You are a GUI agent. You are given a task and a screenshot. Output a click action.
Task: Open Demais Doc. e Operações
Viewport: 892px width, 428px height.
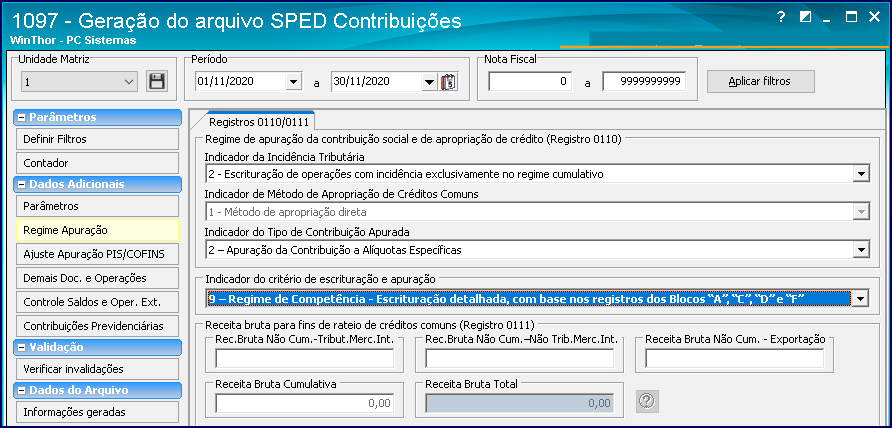pos(97,278)
